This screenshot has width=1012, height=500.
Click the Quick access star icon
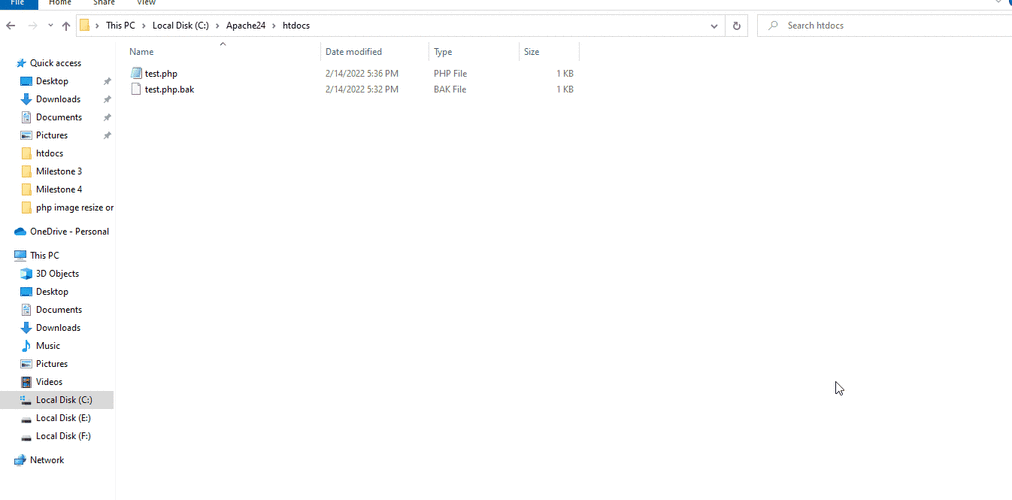click(x=21, y=63)
